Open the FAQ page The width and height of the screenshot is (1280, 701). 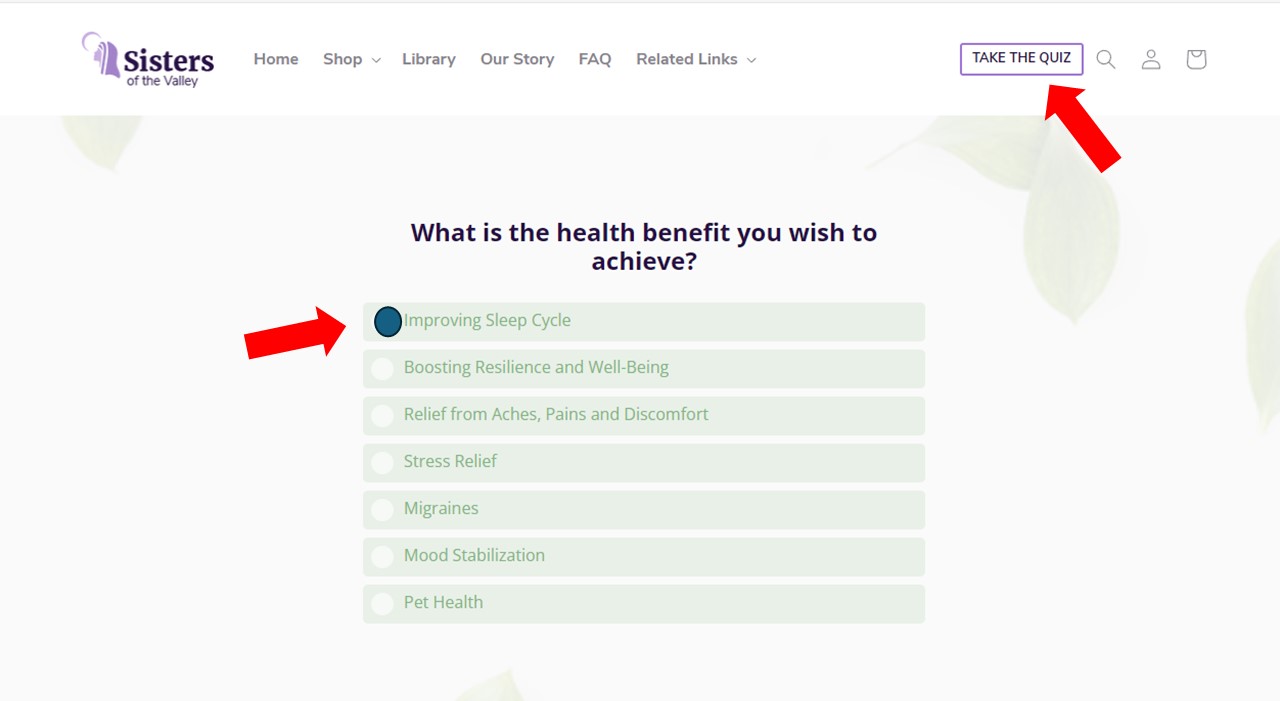click(595, 59)
